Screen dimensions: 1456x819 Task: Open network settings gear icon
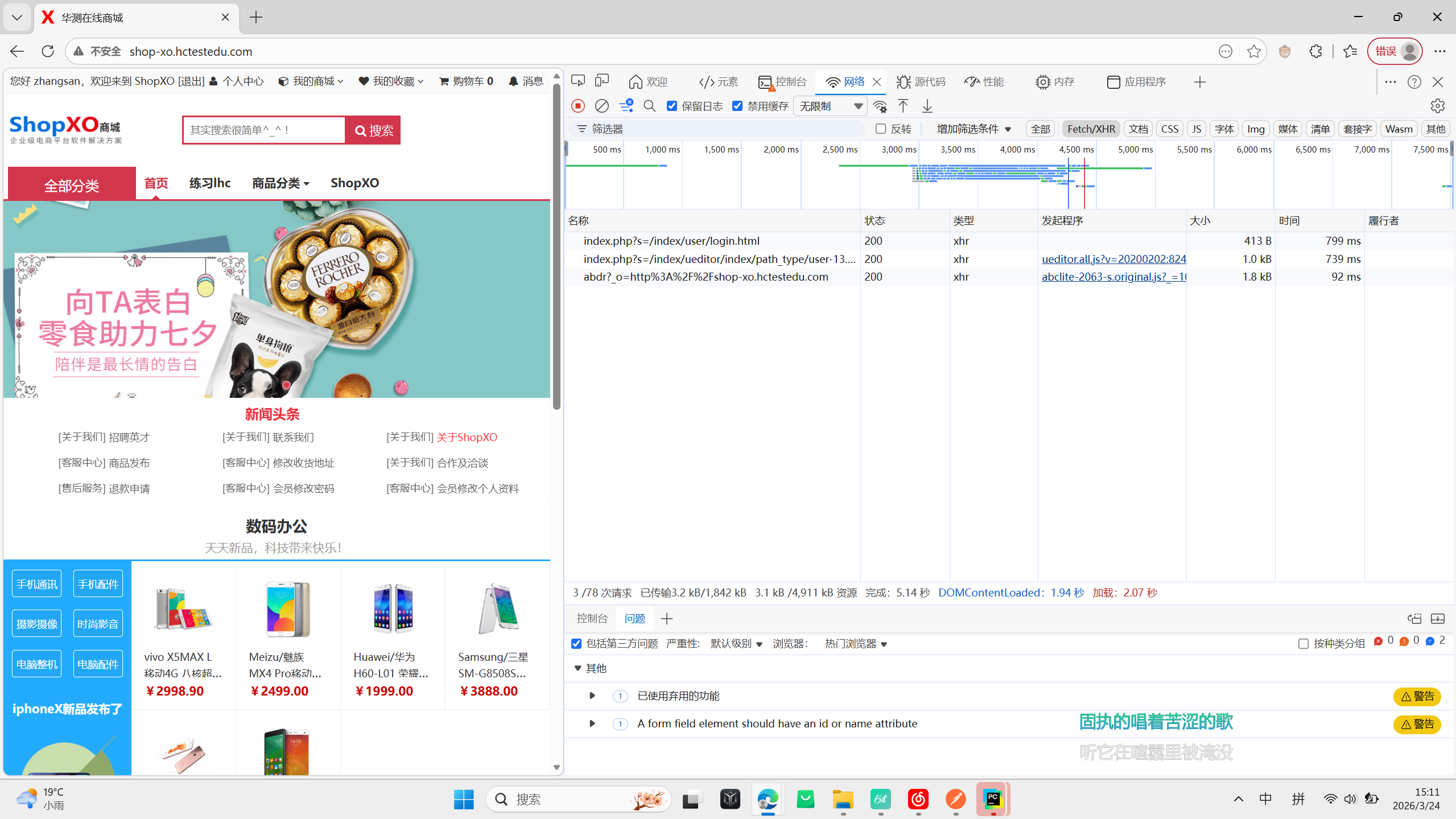tap(1437, 106)
